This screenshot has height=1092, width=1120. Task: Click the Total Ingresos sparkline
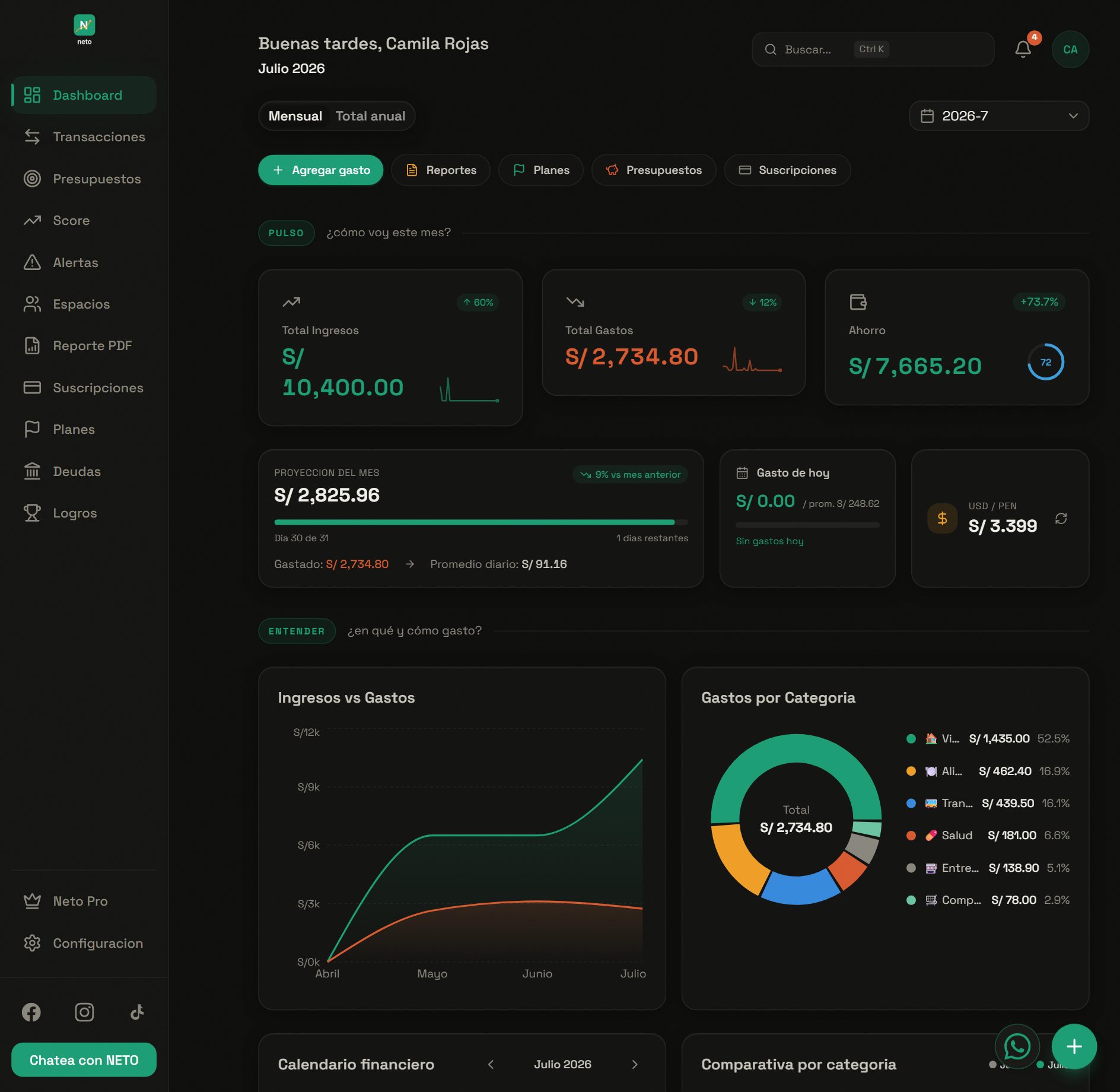[x=469, y=389]
